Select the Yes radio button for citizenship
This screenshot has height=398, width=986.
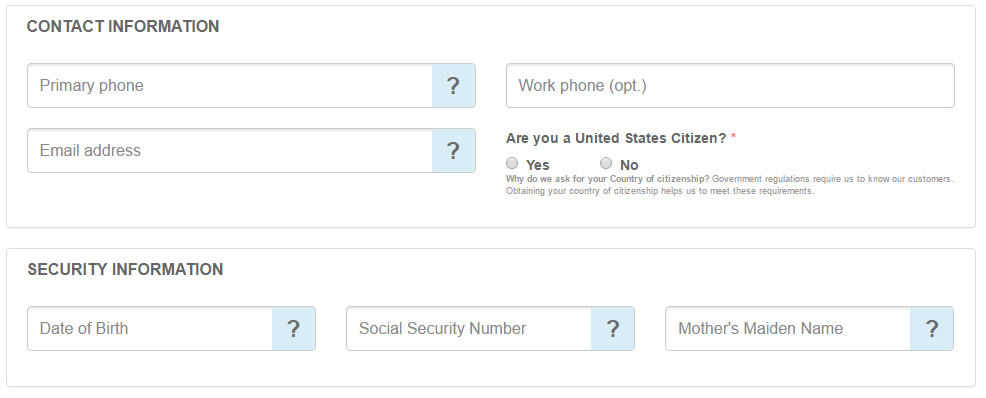[x=512, y=163]
